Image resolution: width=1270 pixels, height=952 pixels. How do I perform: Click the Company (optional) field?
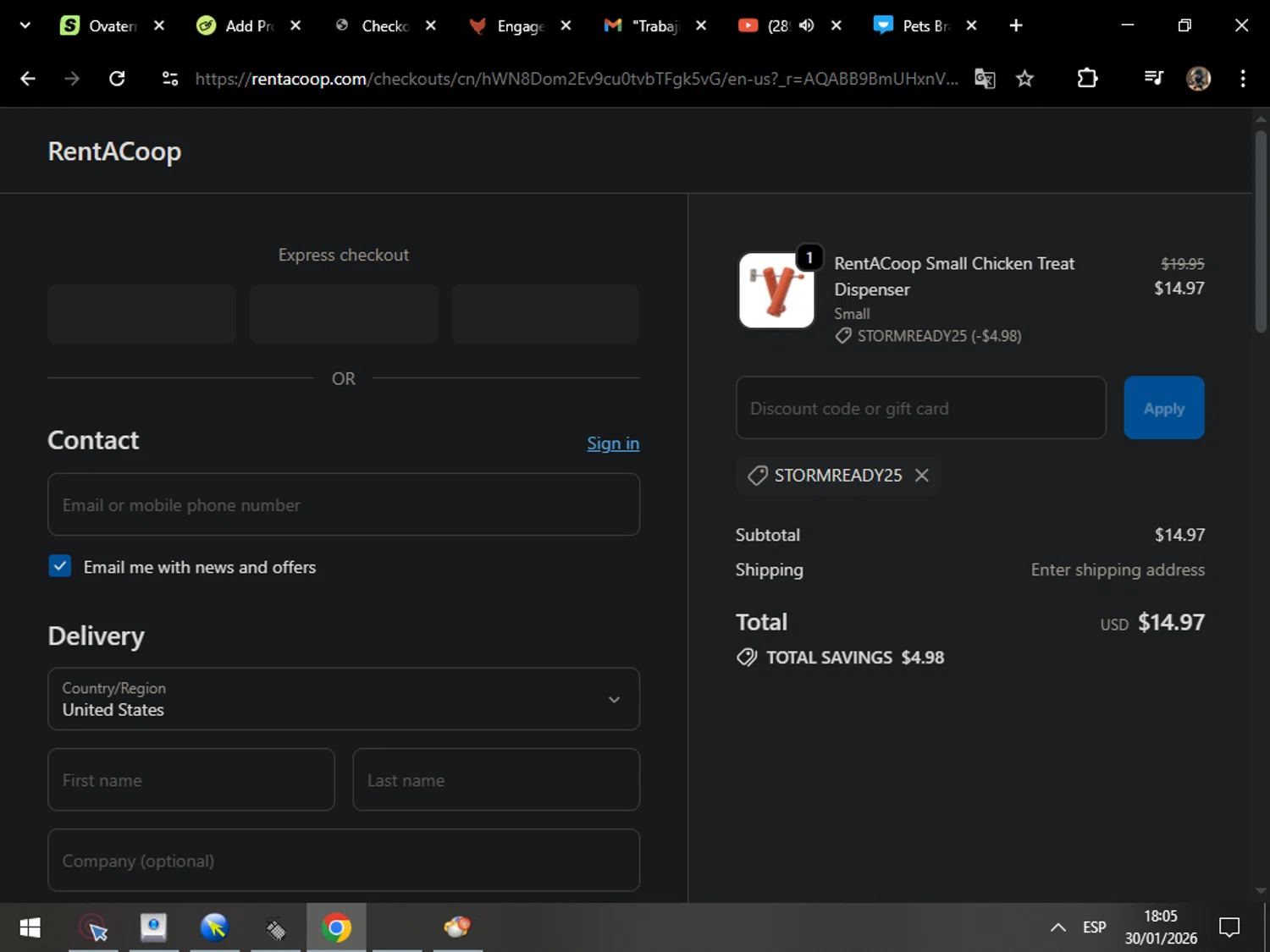(344, 860)
